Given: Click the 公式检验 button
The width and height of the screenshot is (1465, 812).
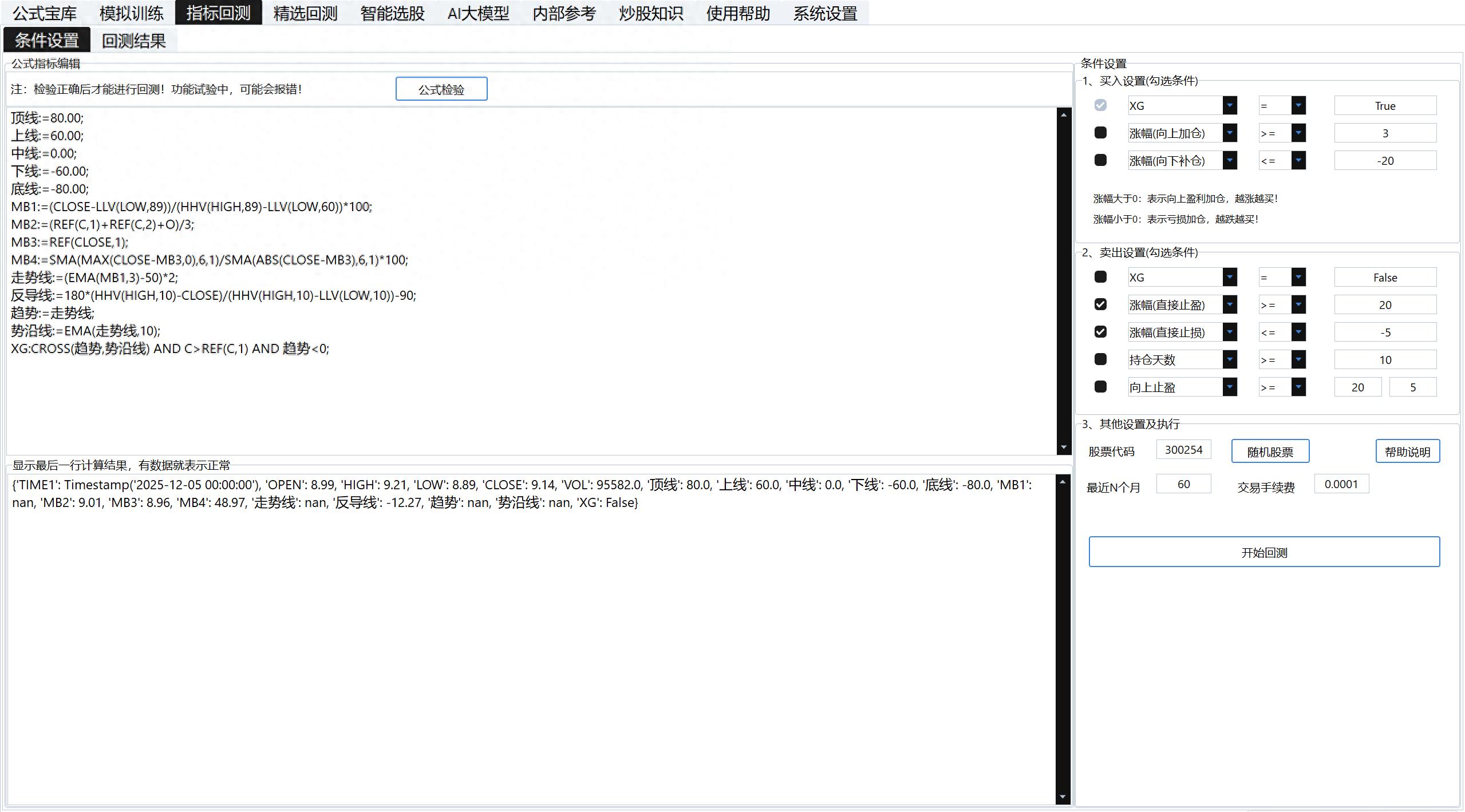Looking at the screenshot, I should point(441,89).
